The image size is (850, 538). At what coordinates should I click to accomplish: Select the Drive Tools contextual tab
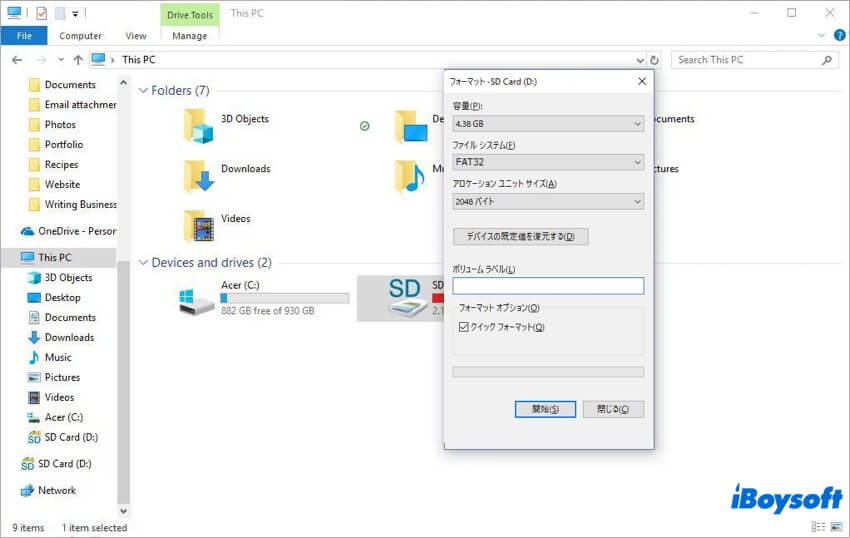[190, 15]
